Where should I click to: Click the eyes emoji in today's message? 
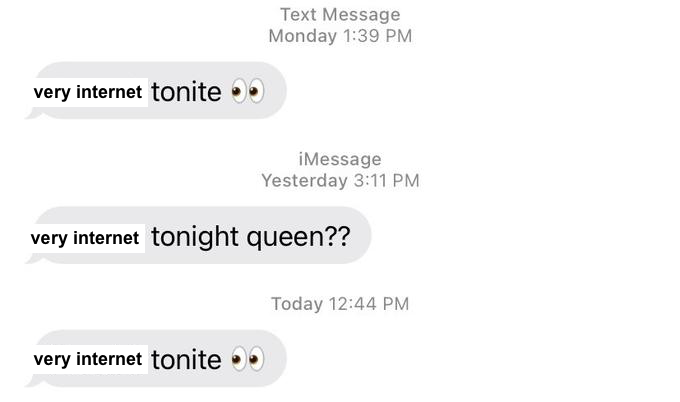[247, 359]
